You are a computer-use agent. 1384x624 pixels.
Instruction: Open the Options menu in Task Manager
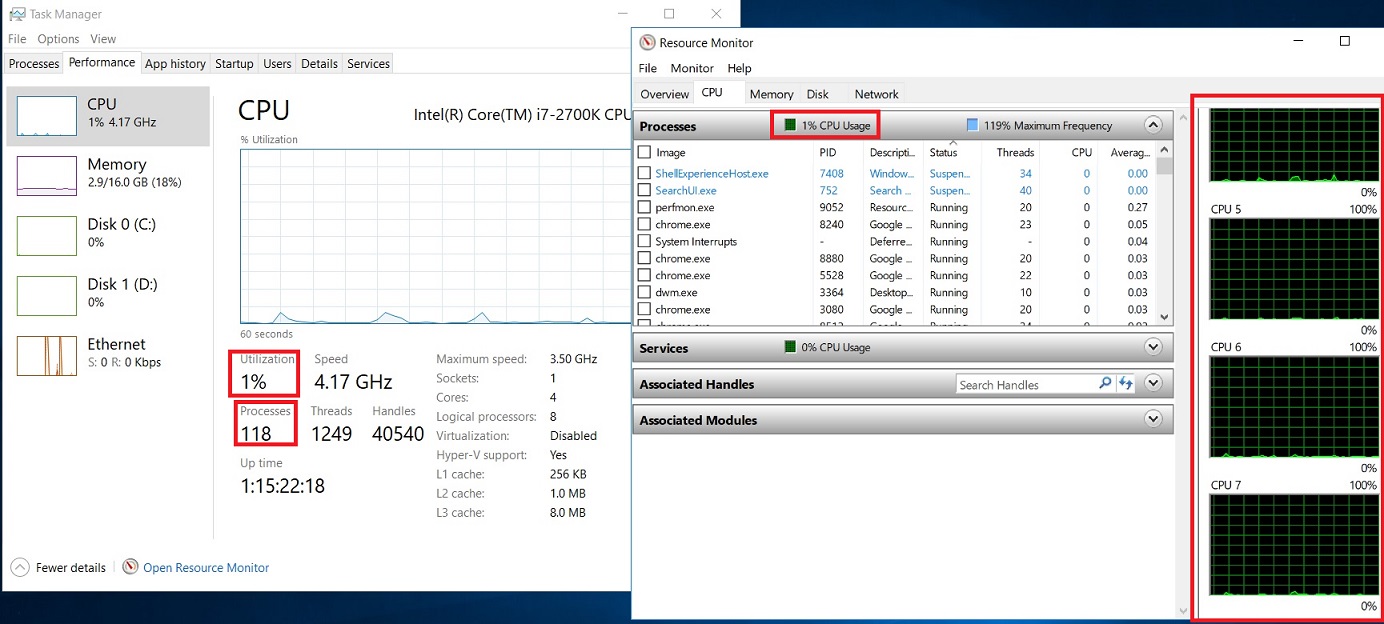[58, 39]
